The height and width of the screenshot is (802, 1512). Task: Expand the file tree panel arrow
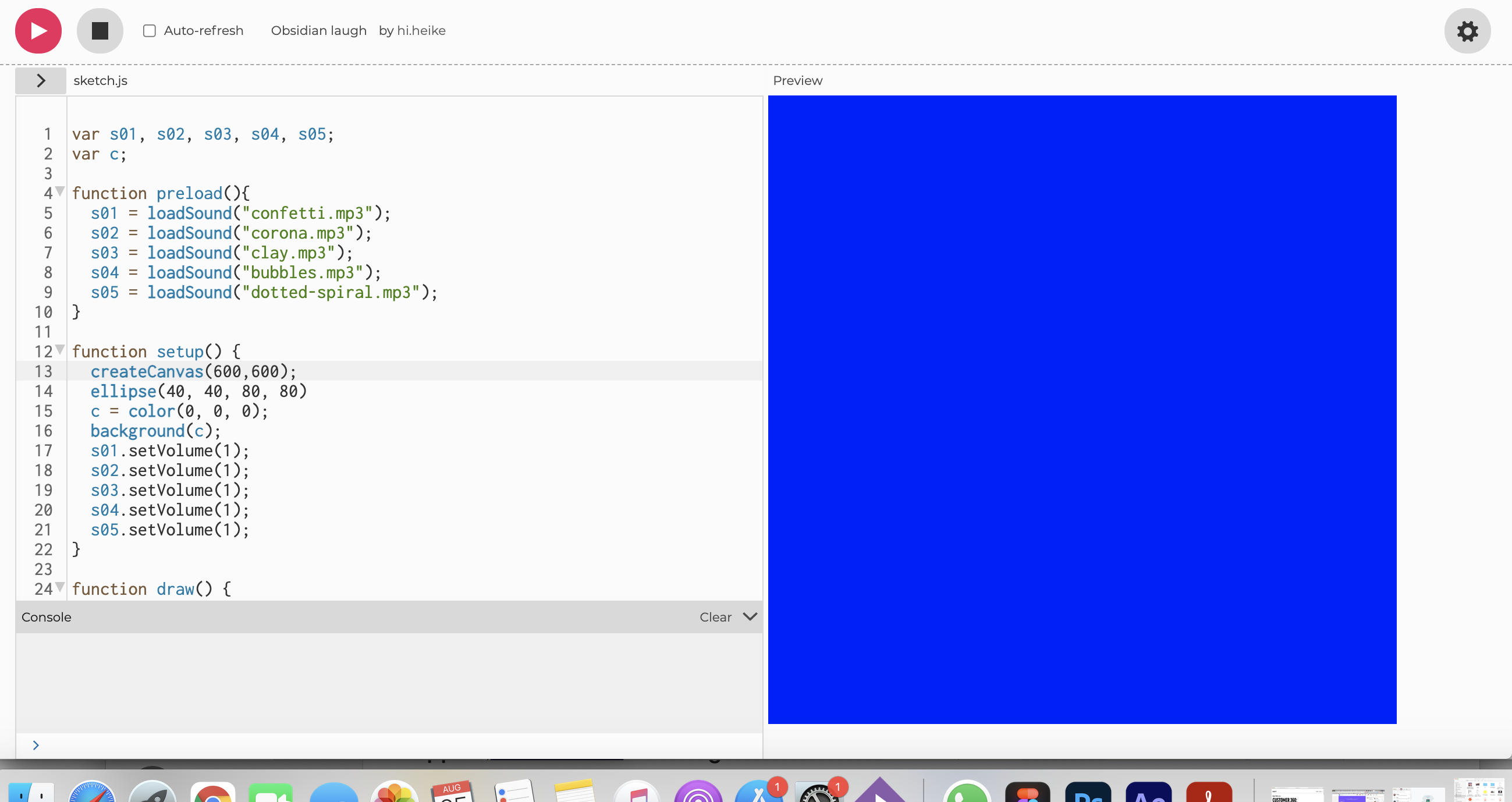[x=40, y=80]
